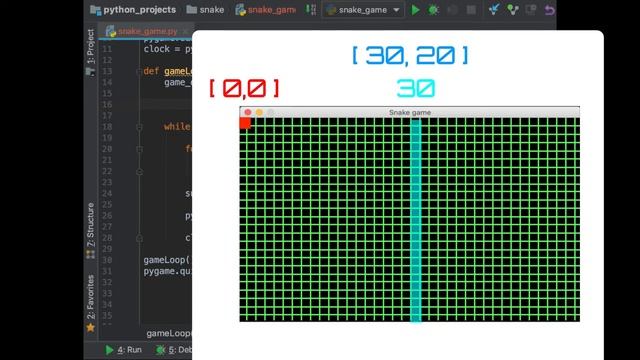The height and width of the screenshot is (360, 640).
Task: Start debugging with the bug icon
Action: (x=433, y=10)
